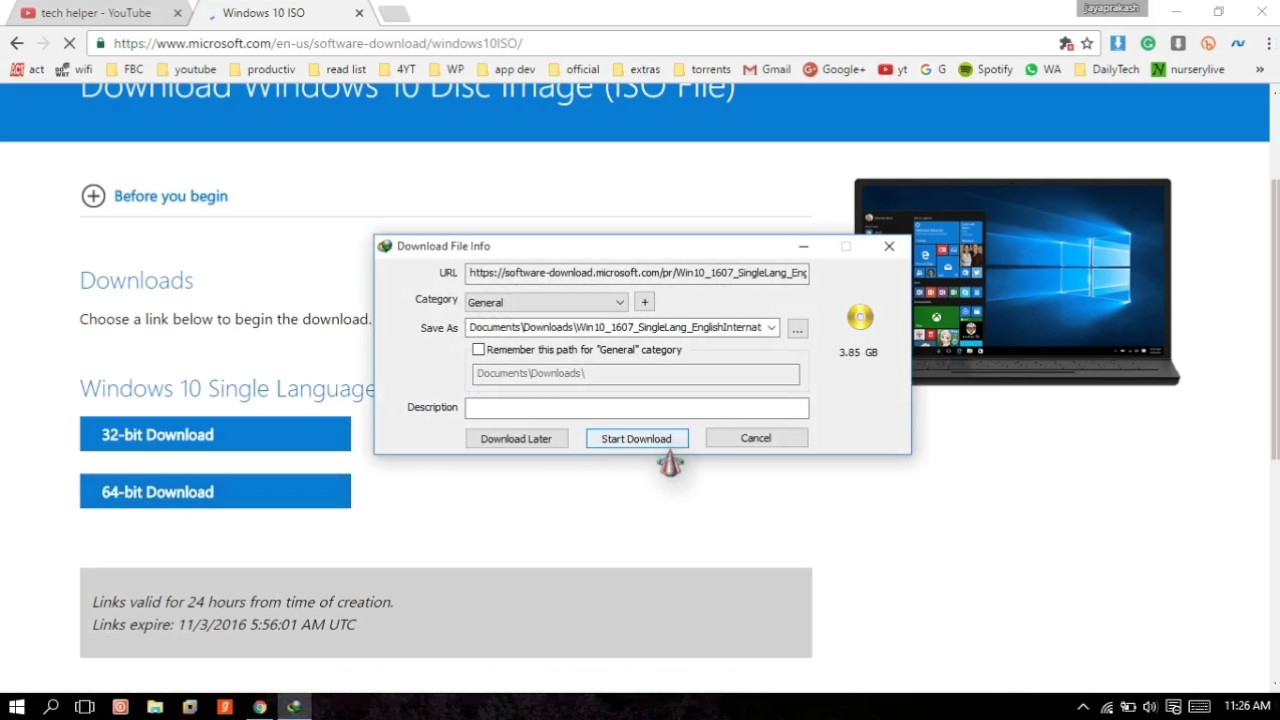
Task: Open the Spotify bookmark
Action: 985,69
